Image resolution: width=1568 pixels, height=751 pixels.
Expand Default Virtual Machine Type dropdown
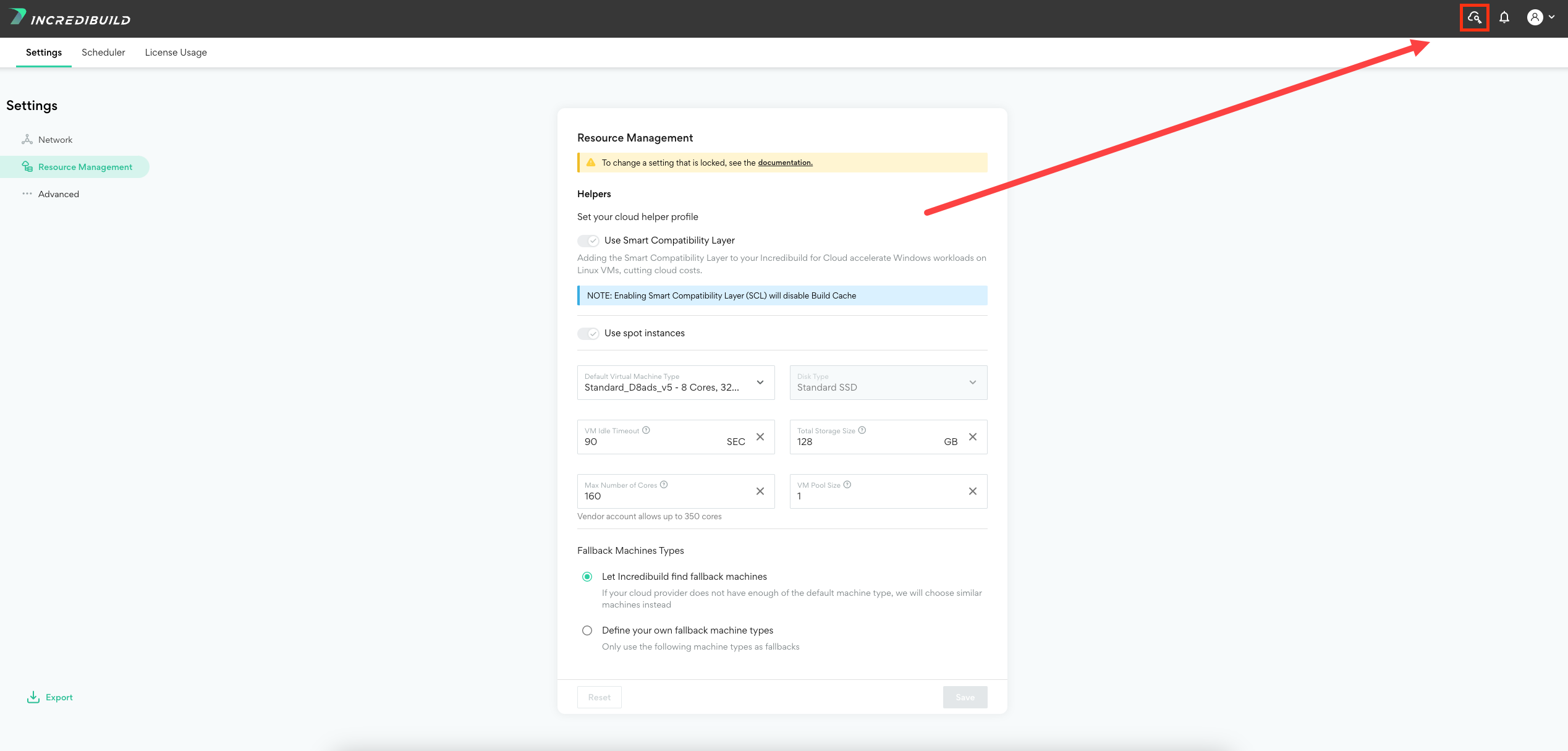[676, 383]
